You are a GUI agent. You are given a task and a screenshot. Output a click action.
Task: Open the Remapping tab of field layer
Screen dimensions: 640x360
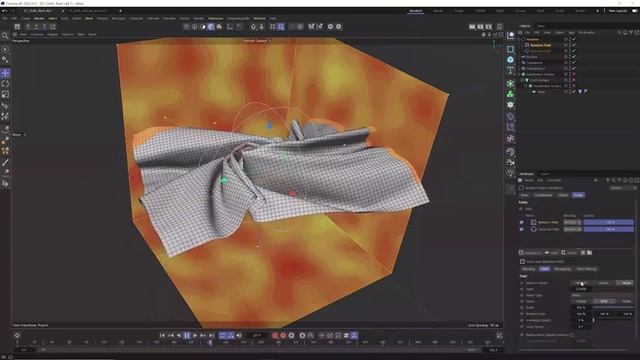(562, 269)
